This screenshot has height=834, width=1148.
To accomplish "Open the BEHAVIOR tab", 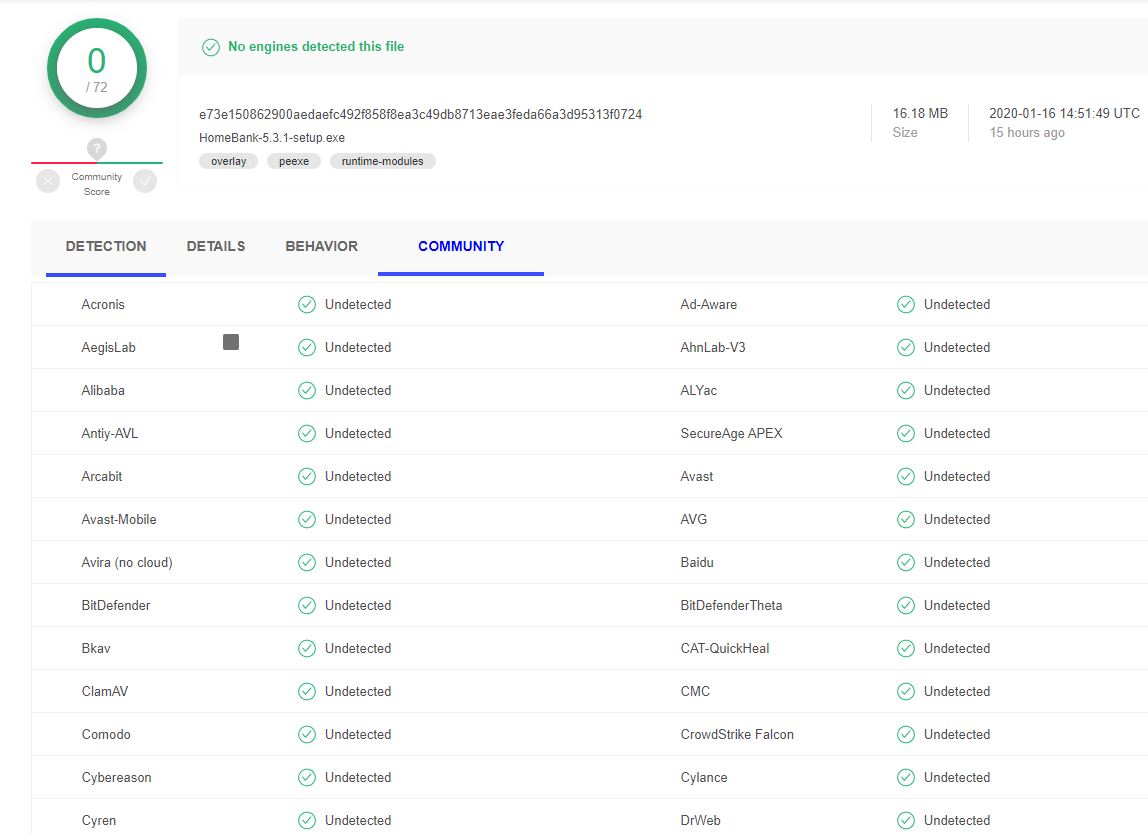I will 321,247.
